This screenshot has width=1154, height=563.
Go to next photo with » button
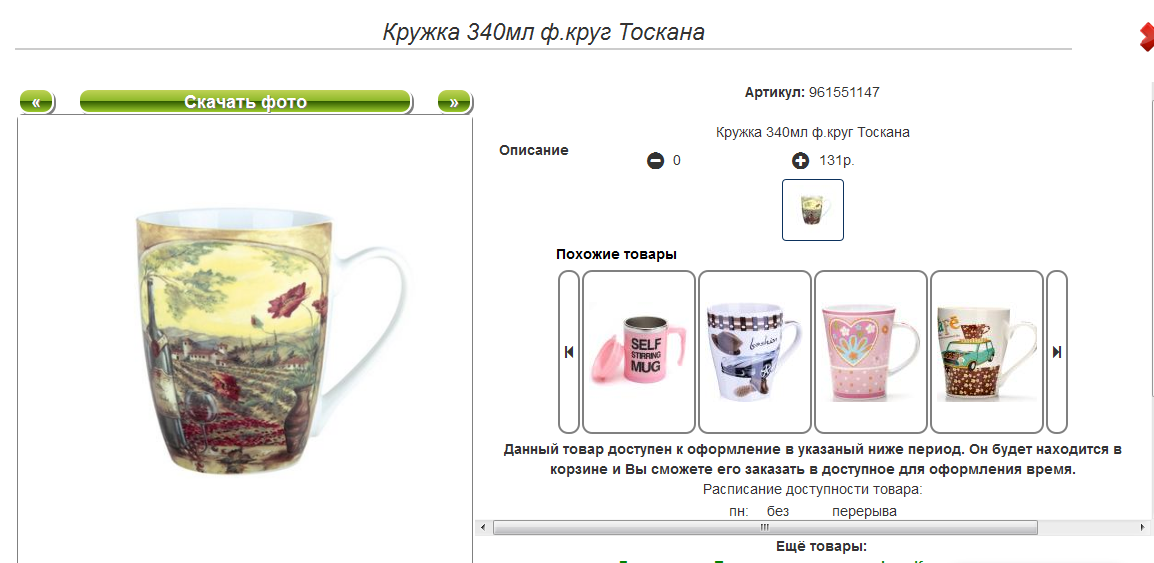click(x=454, y=102)
